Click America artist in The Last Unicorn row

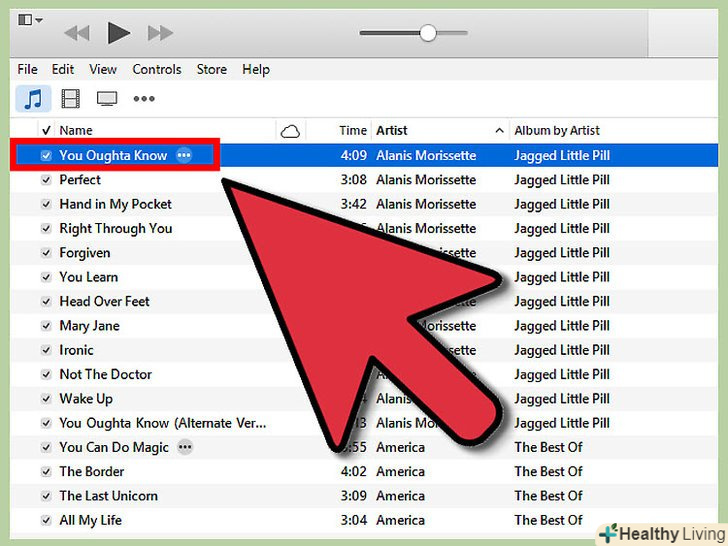click(x=400, y=496)
